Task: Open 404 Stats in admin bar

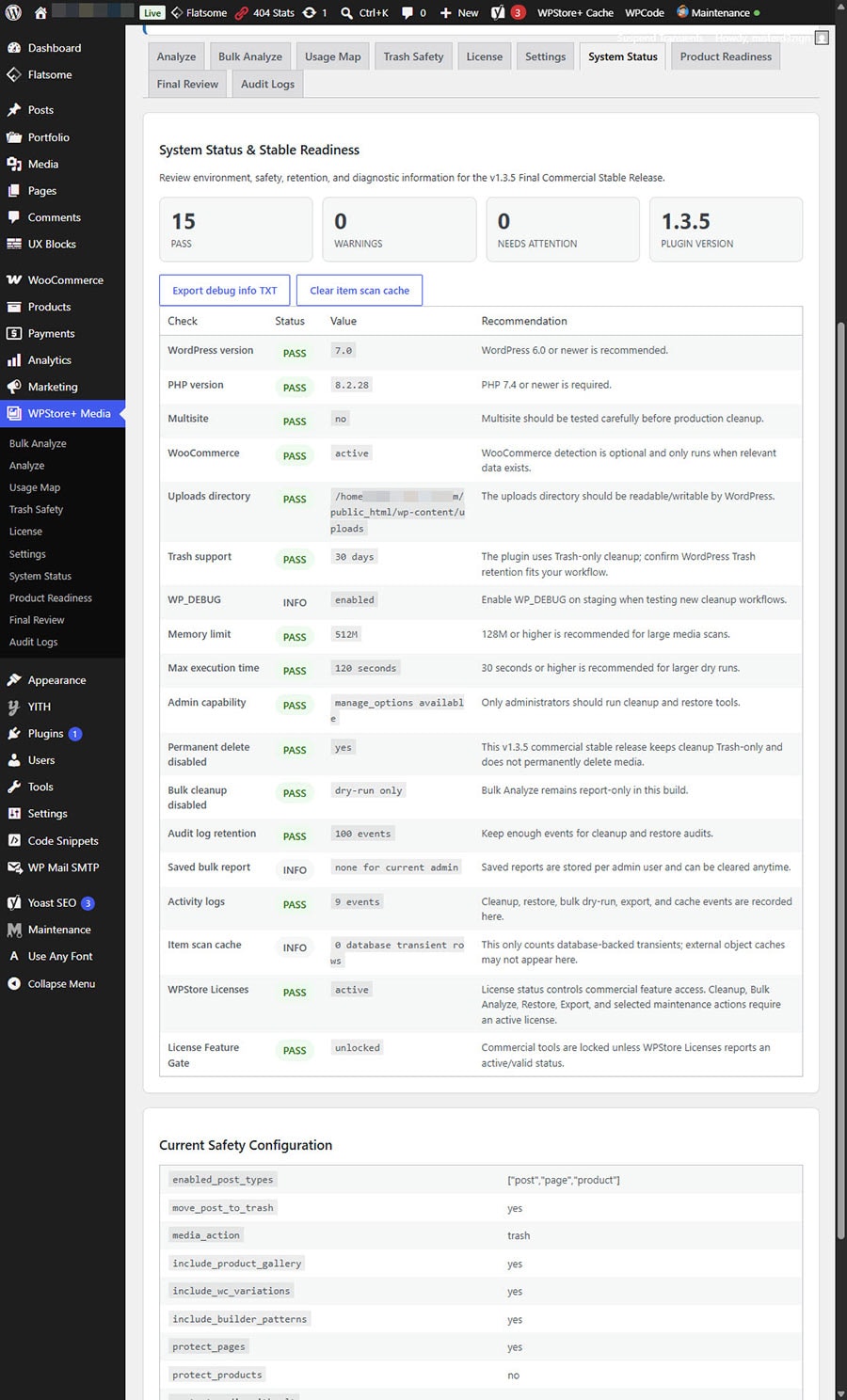Action: pos(264,13)
